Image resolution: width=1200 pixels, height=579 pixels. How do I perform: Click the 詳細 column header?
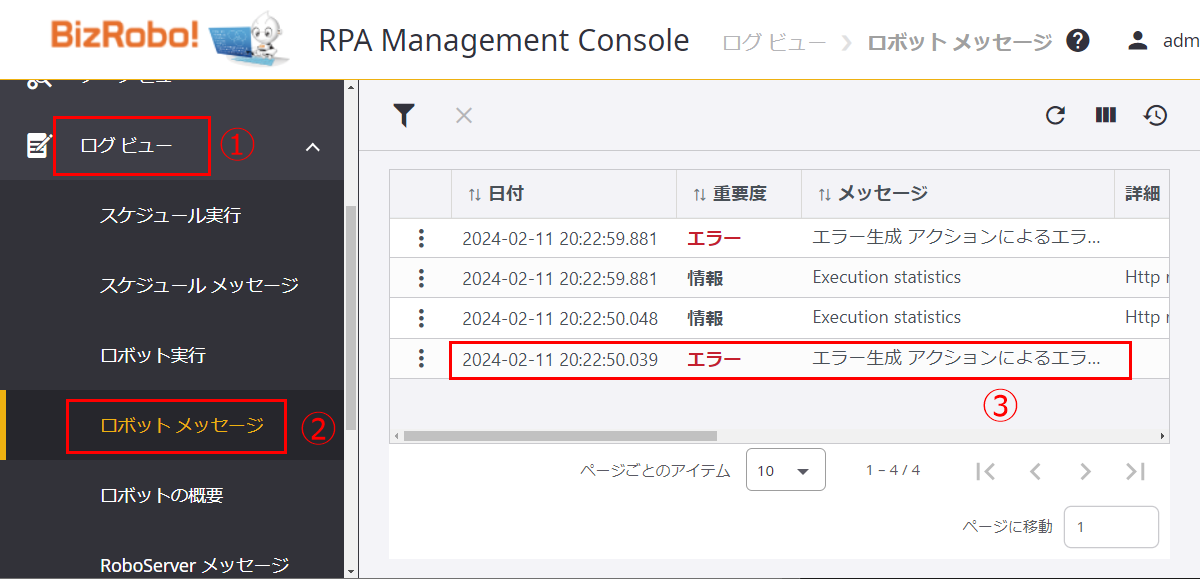click(1142, 194)
